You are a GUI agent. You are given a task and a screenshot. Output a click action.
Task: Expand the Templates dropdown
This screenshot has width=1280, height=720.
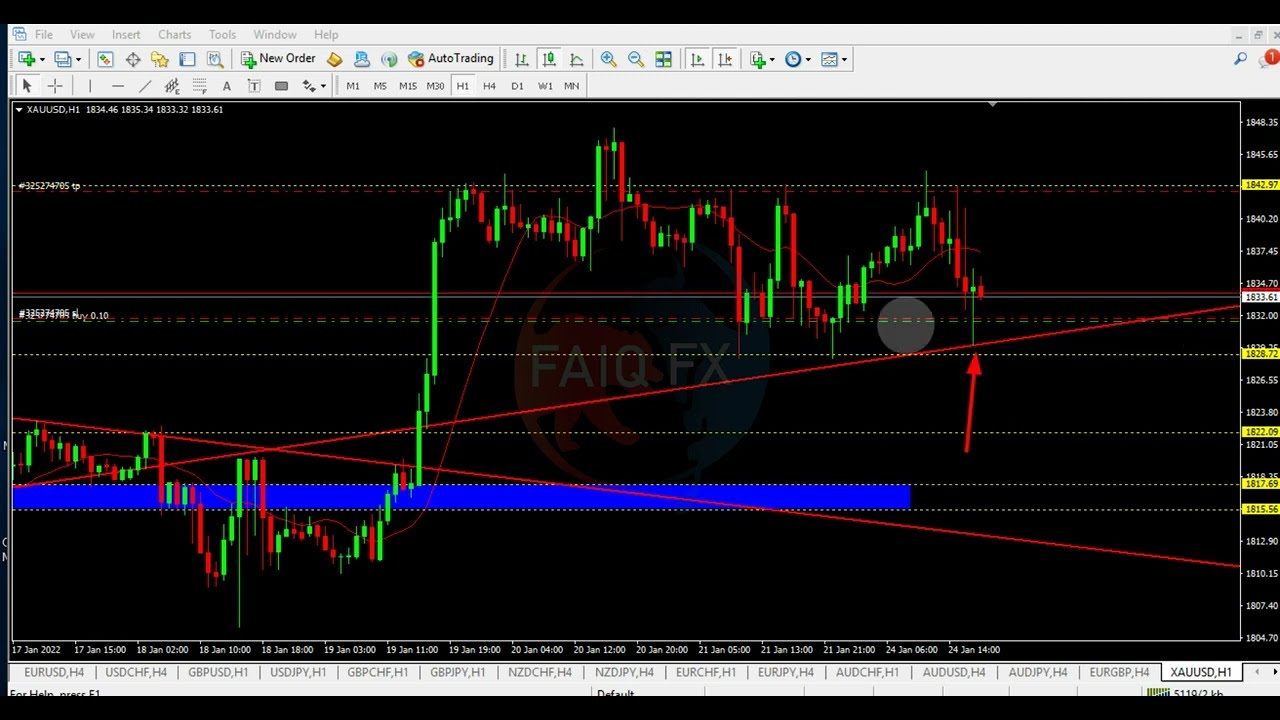844,60
